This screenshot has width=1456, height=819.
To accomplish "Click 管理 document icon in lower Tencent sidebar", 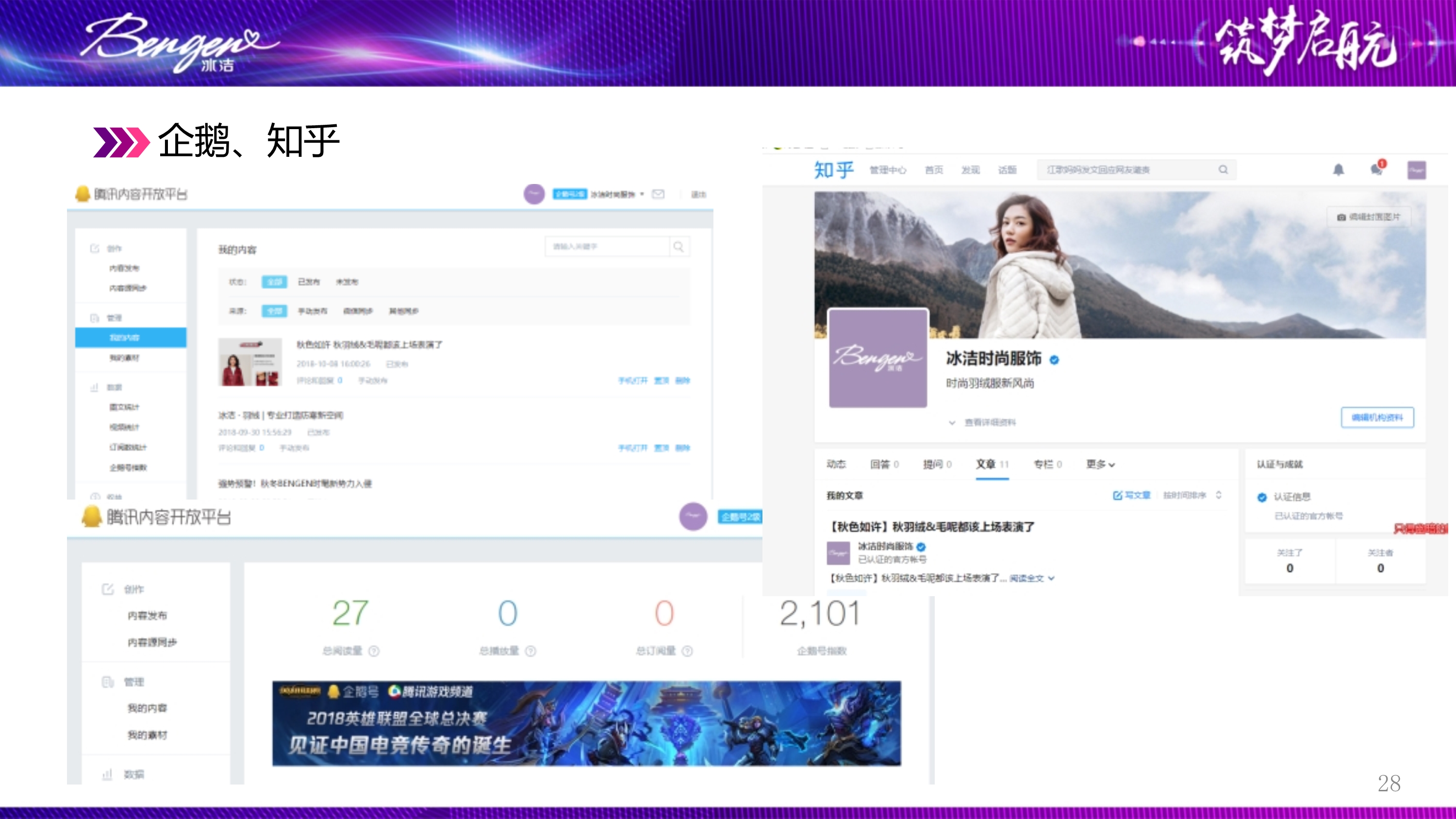I will click(107, 682).
